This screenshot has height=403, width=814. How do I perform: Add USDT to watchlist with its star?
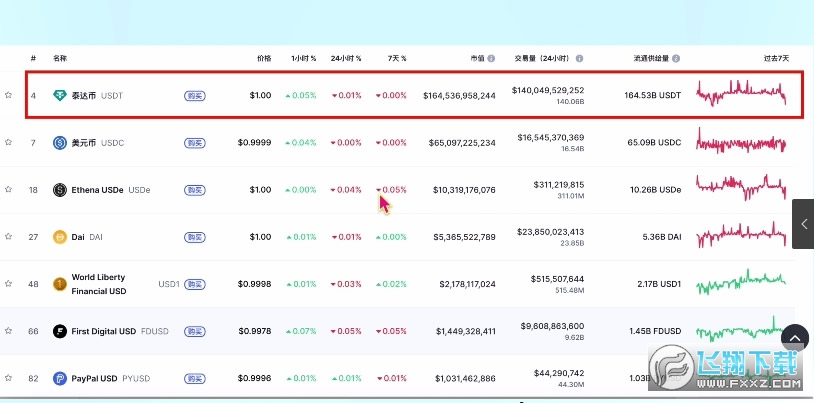[9, 96]
